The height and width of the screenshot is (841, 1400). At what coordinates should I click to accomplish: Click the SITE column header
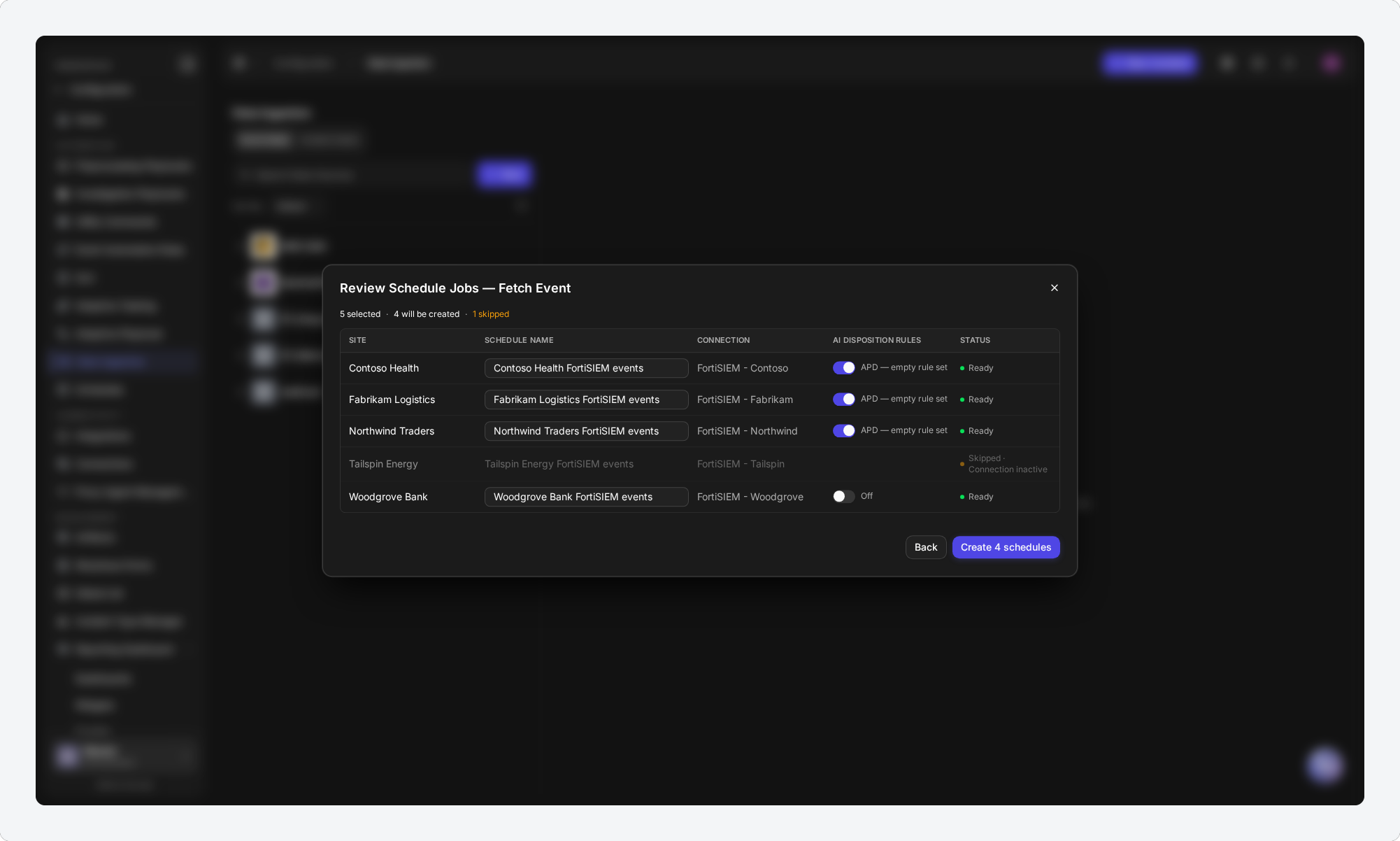pyautogui.click(x=357, y=340)
